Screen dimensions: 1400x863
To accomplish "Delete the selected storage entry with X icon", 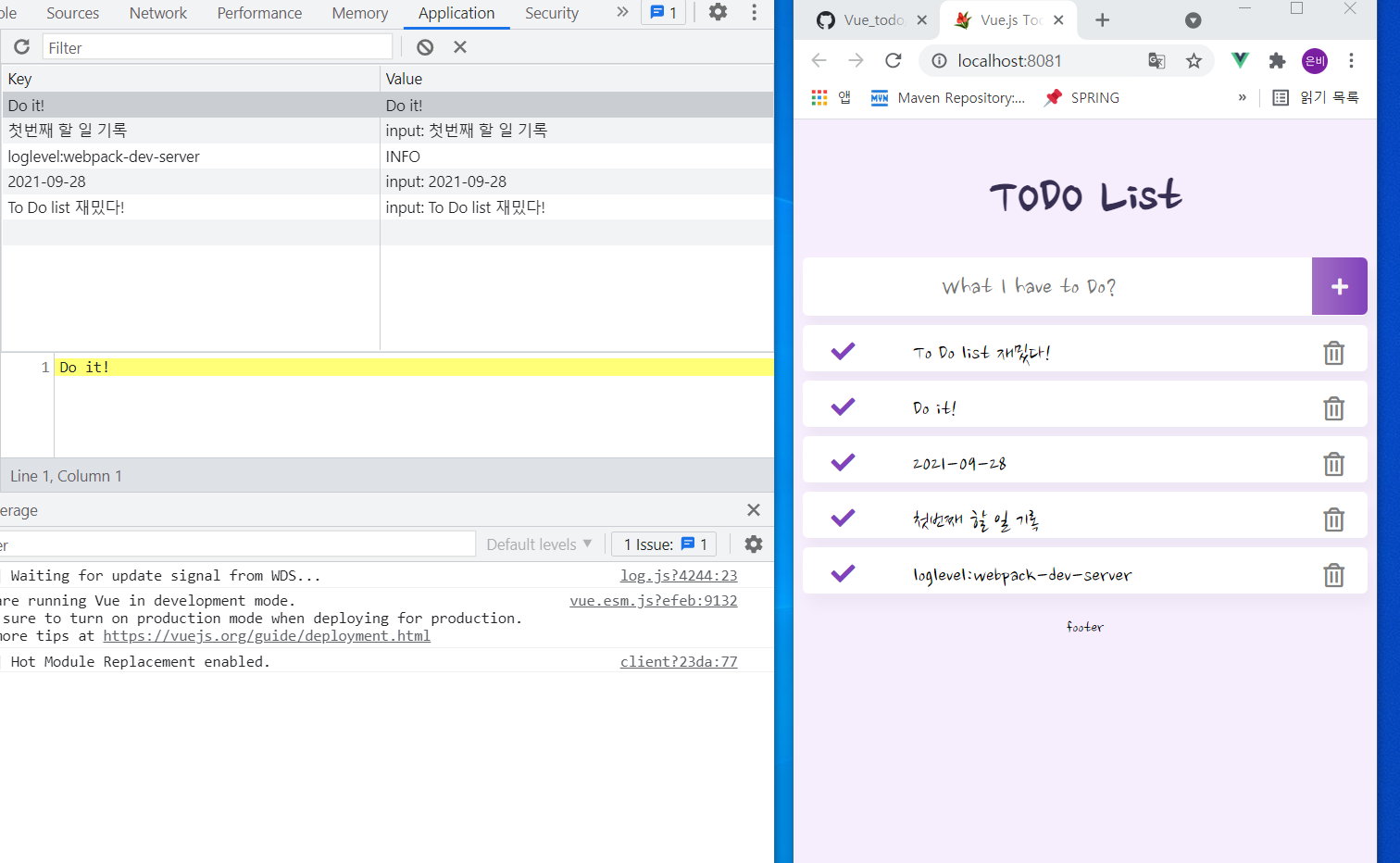I will 460,47.
